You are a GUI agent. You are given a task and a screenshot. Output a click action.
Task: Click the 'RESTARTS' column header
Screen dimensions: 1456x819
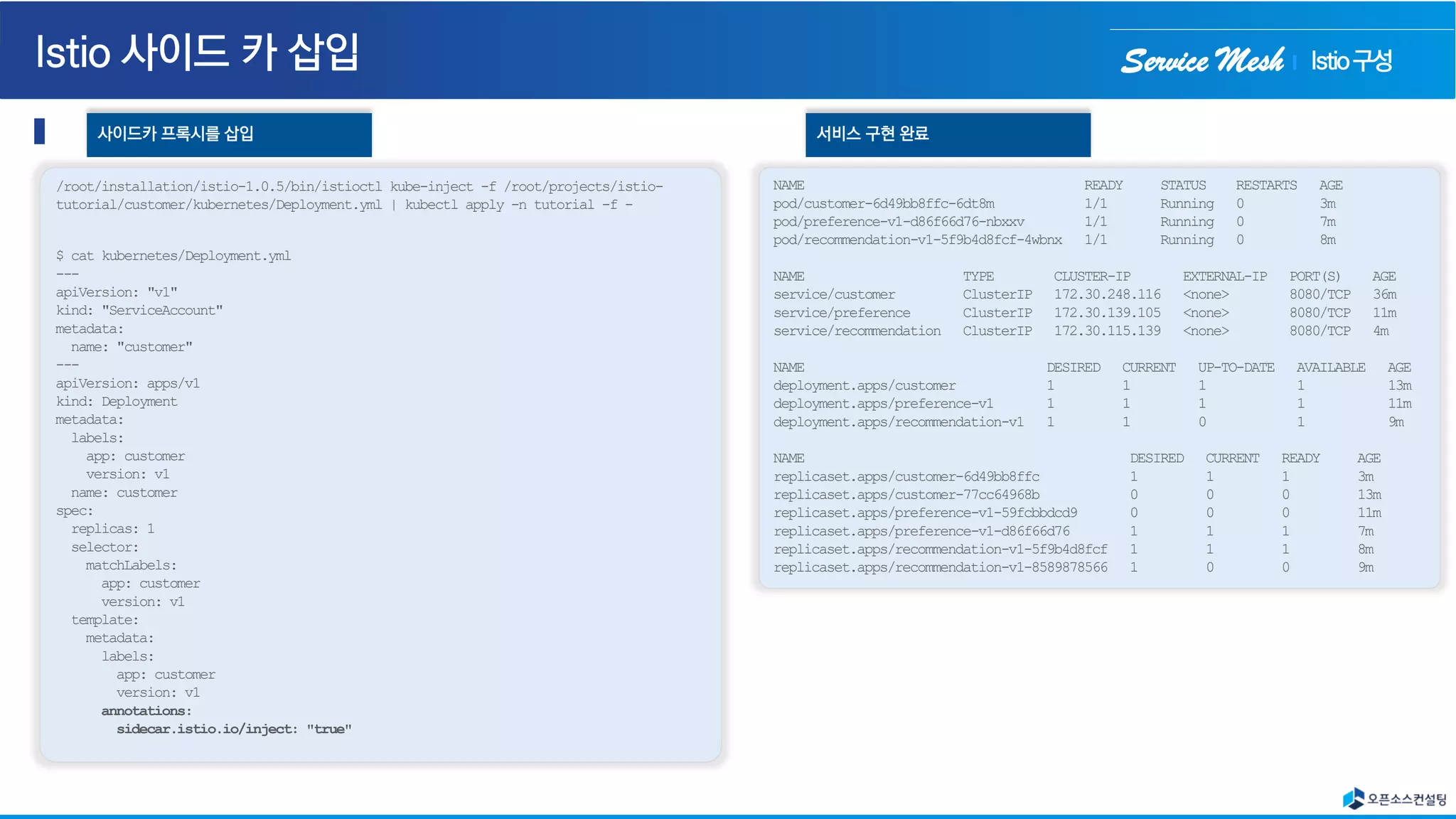pyautogui.click(x=1266, y=185)
